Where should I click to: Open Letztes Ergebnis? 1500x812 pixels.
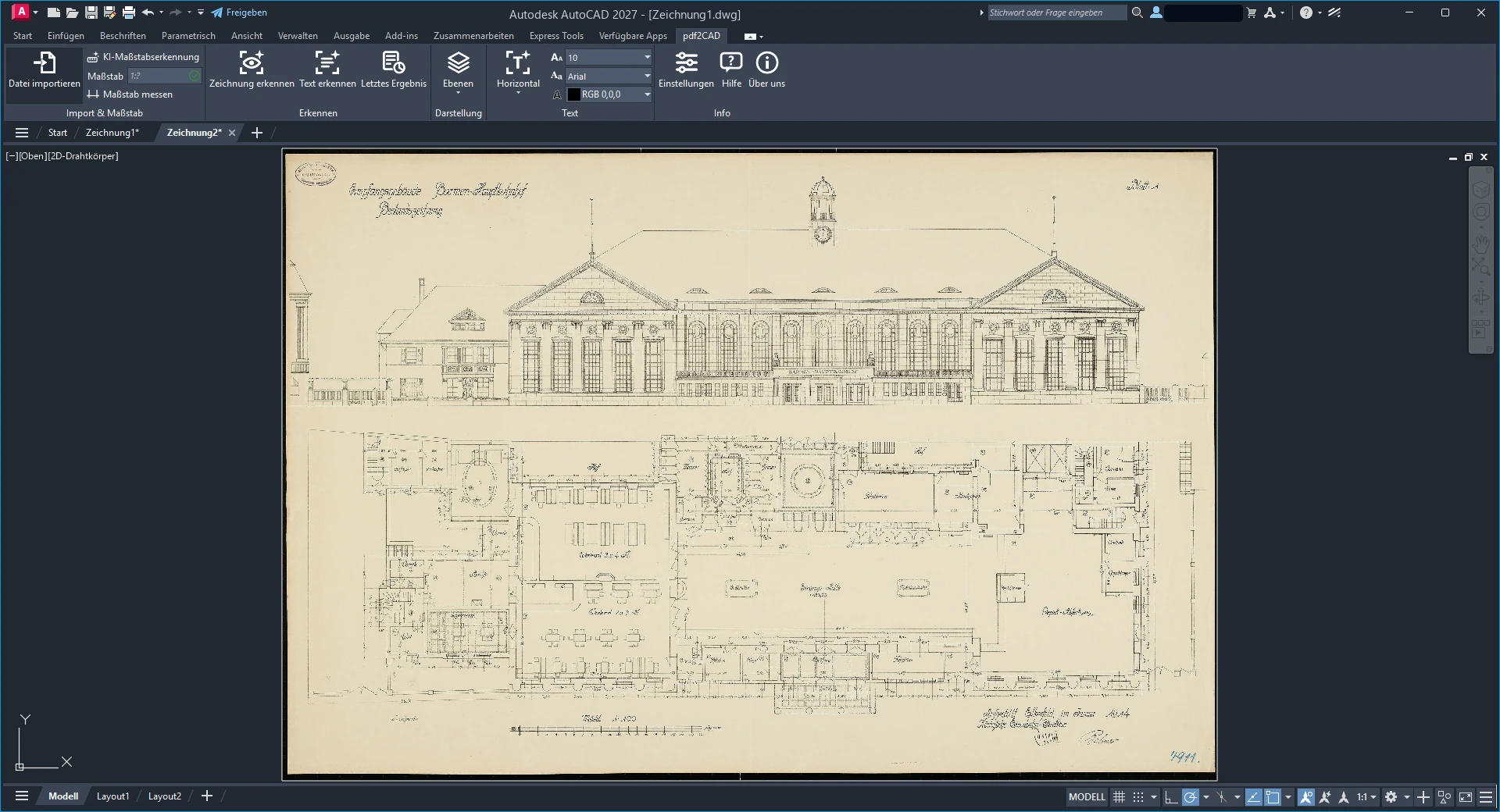pyautogui.click(x=394, y=69)
